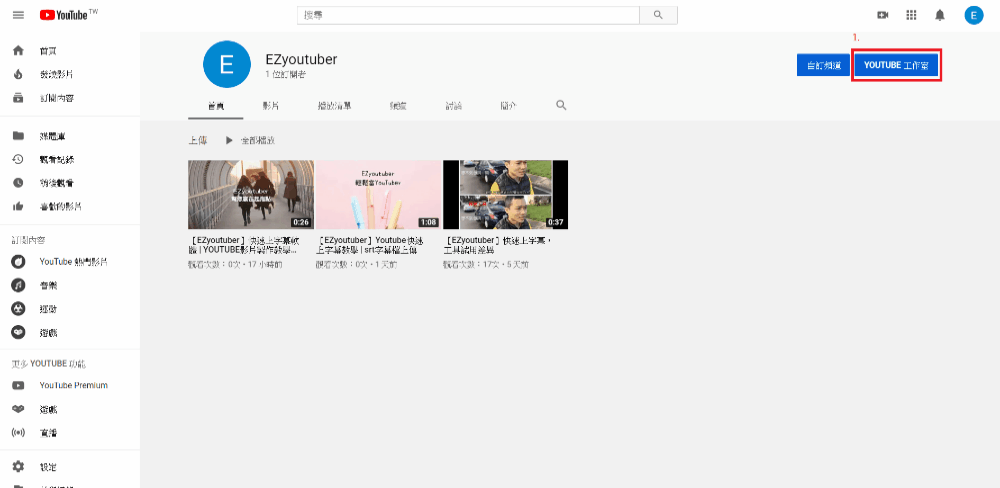The width and height of the screenshot is (1000, 488).
Task: Click channel search magnifier icon
Action: click(561, 105)
